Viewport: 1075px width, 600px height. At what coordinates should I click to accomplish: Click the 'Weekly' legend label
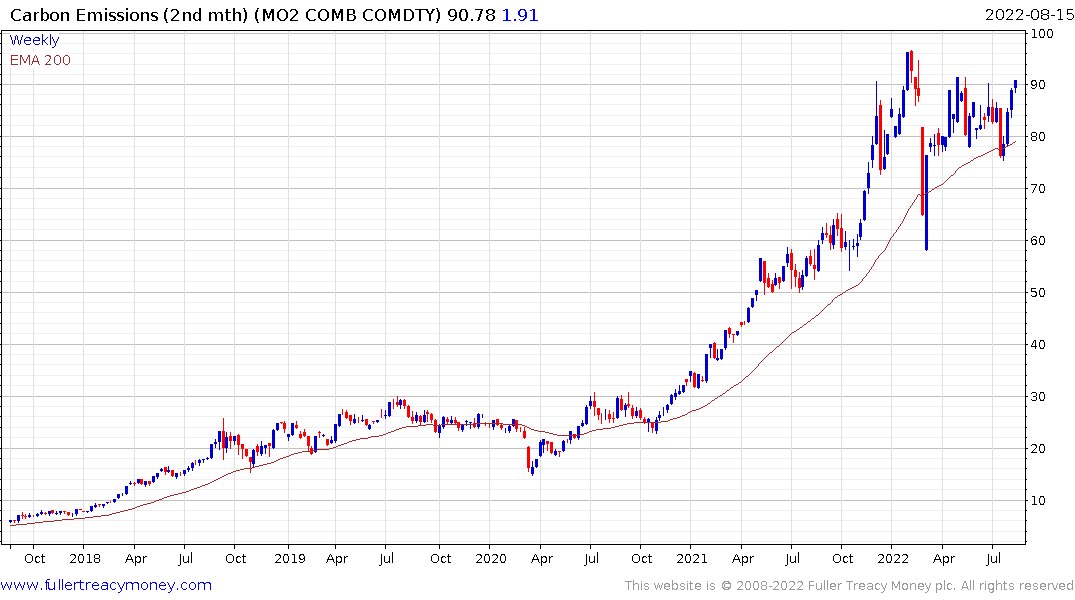point(34,40)
